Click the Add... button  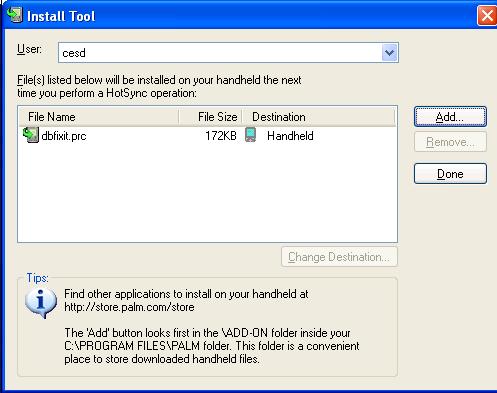pyautogui.click(x=450, y=117)
